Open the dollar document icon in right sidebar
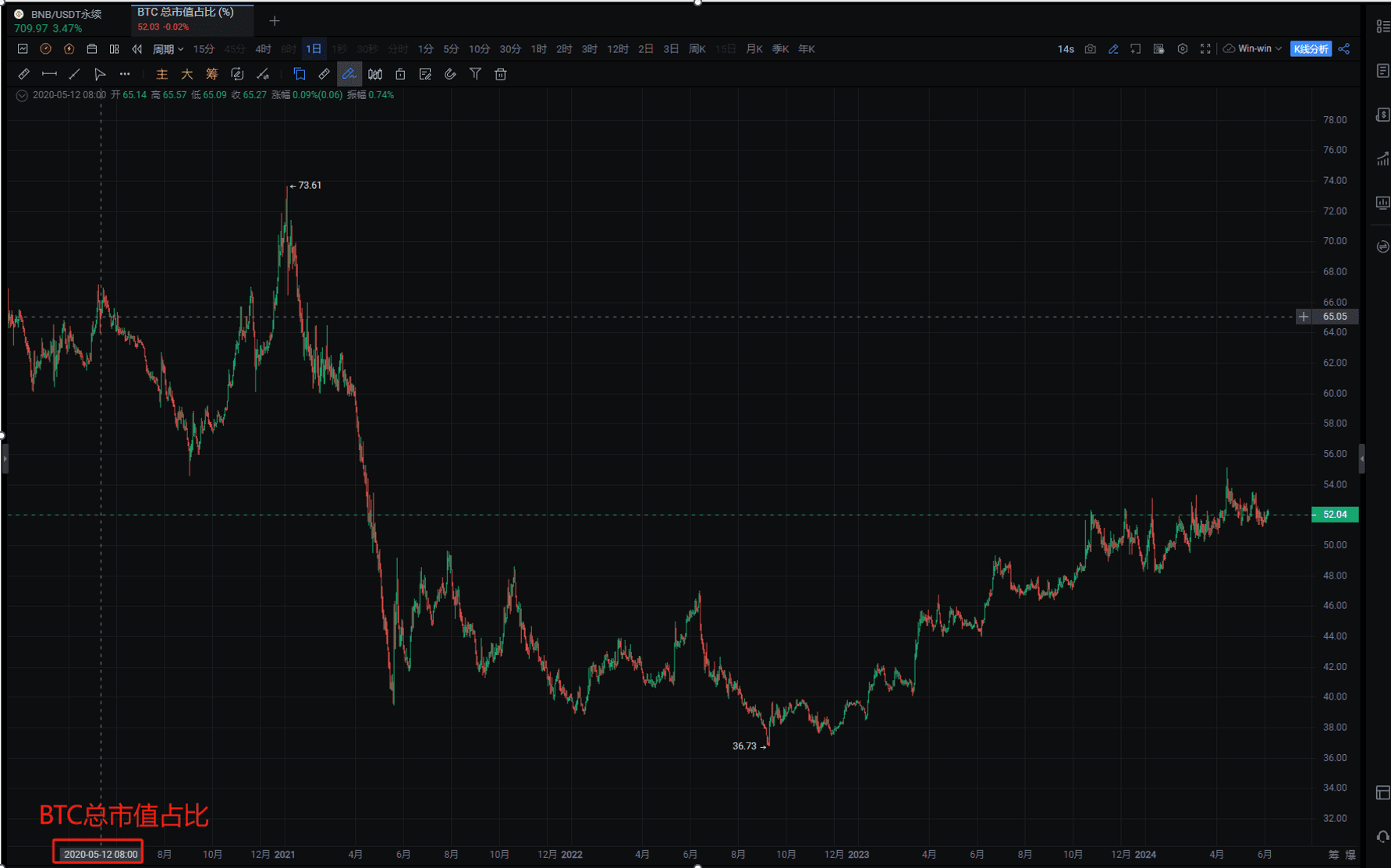 point(1382,115)
